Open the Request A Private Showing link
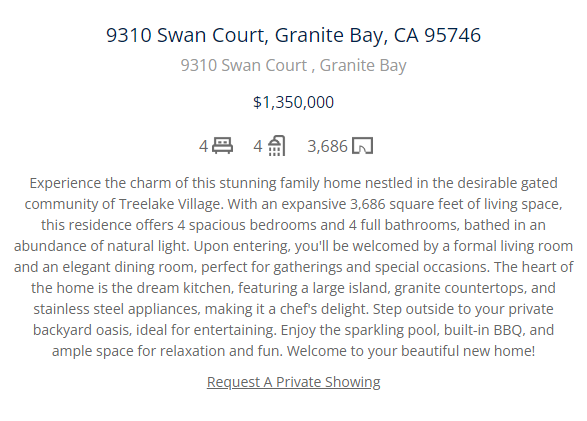The width and height of the screenshot is (587, 421). pos(294,382)
